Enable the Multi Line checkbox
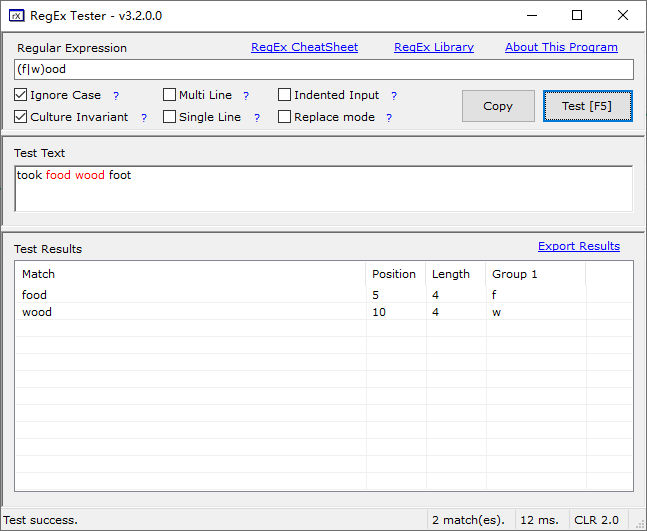Screen dimensions: 647x531 (x=170, y=95)
